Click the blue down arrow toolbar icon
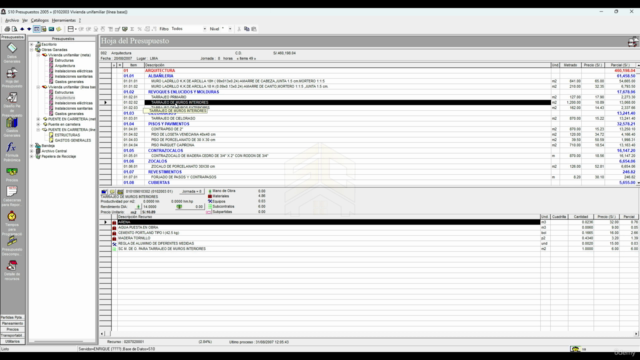This screenshot has height=360, width=640. [x=29, y=29]
